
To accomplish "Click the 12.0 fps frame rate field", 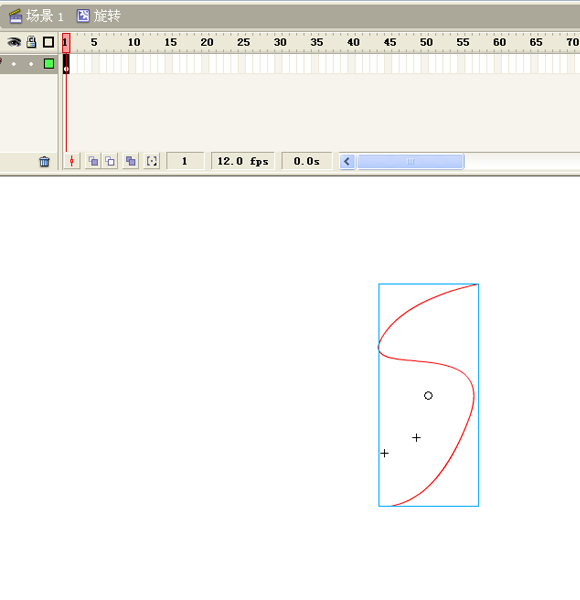I will [243, 161].
